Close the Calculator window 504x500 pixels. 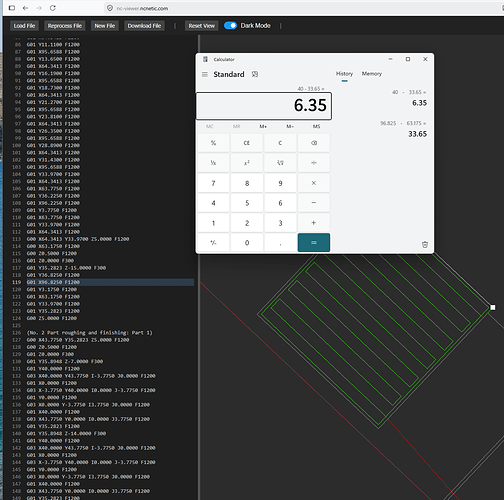[x=425, y=59]
